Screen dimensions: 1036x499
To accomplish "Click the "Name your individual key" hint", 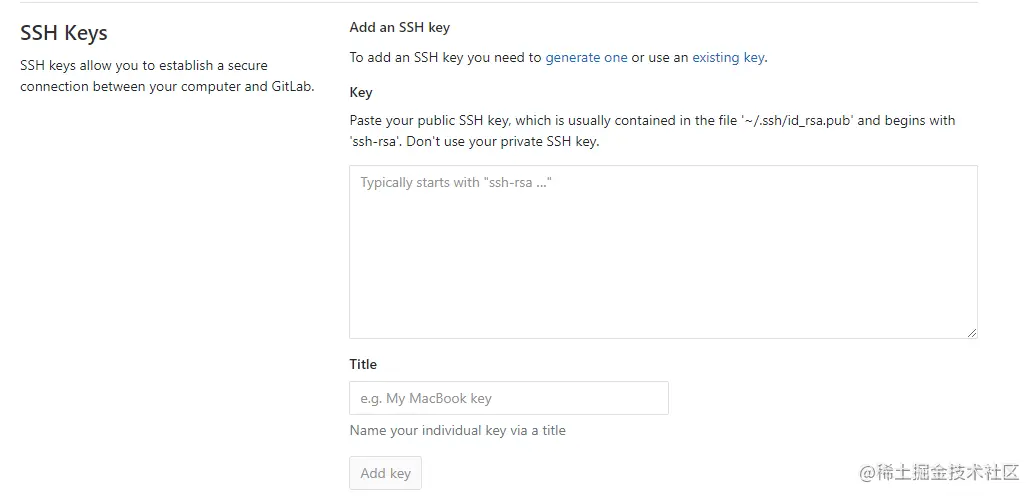I will [x=457, y=431].
